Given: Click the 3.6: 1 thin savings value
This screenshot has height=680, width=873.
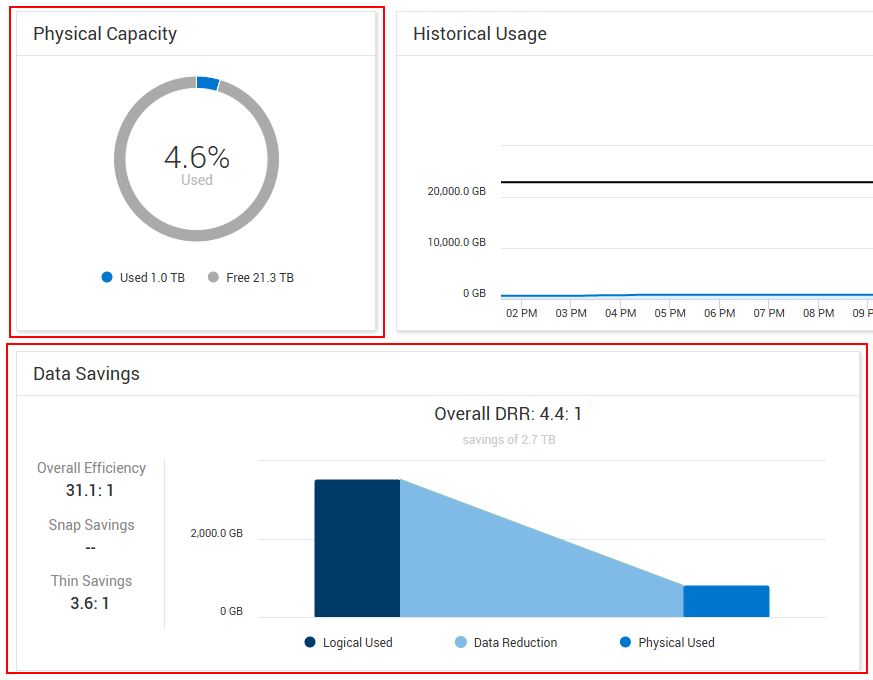Looking at the screenshot, I should click(90, 603).
